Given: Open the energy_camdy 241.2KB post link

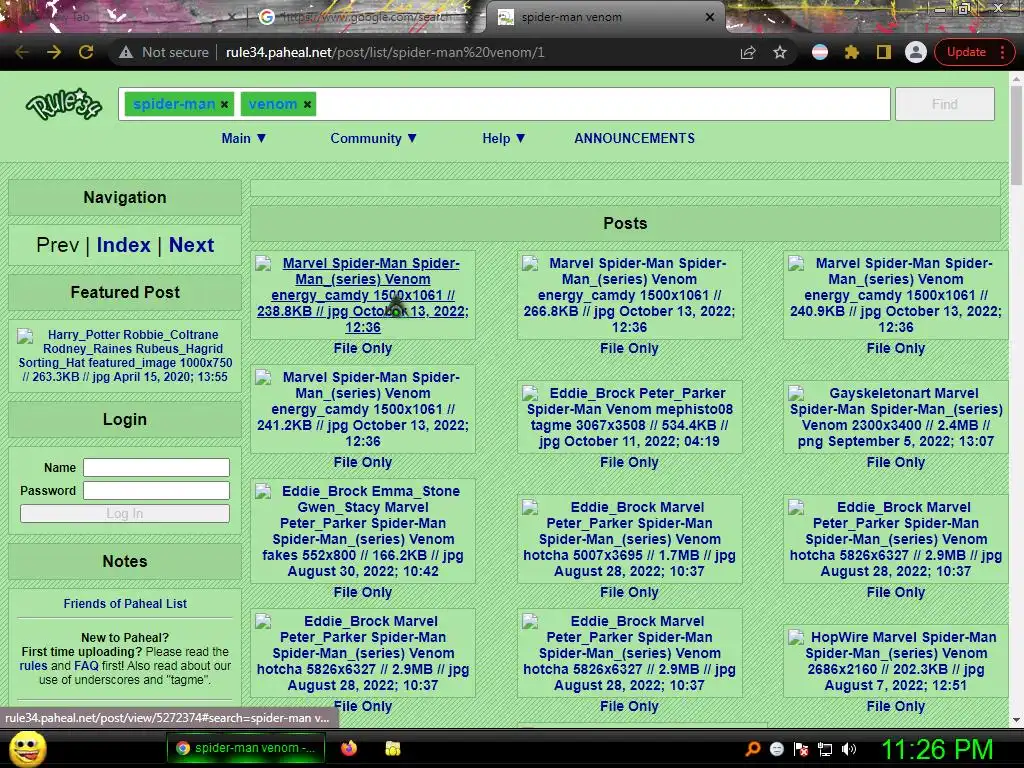Looking at the screenshot, I should (x=362, y=409).
